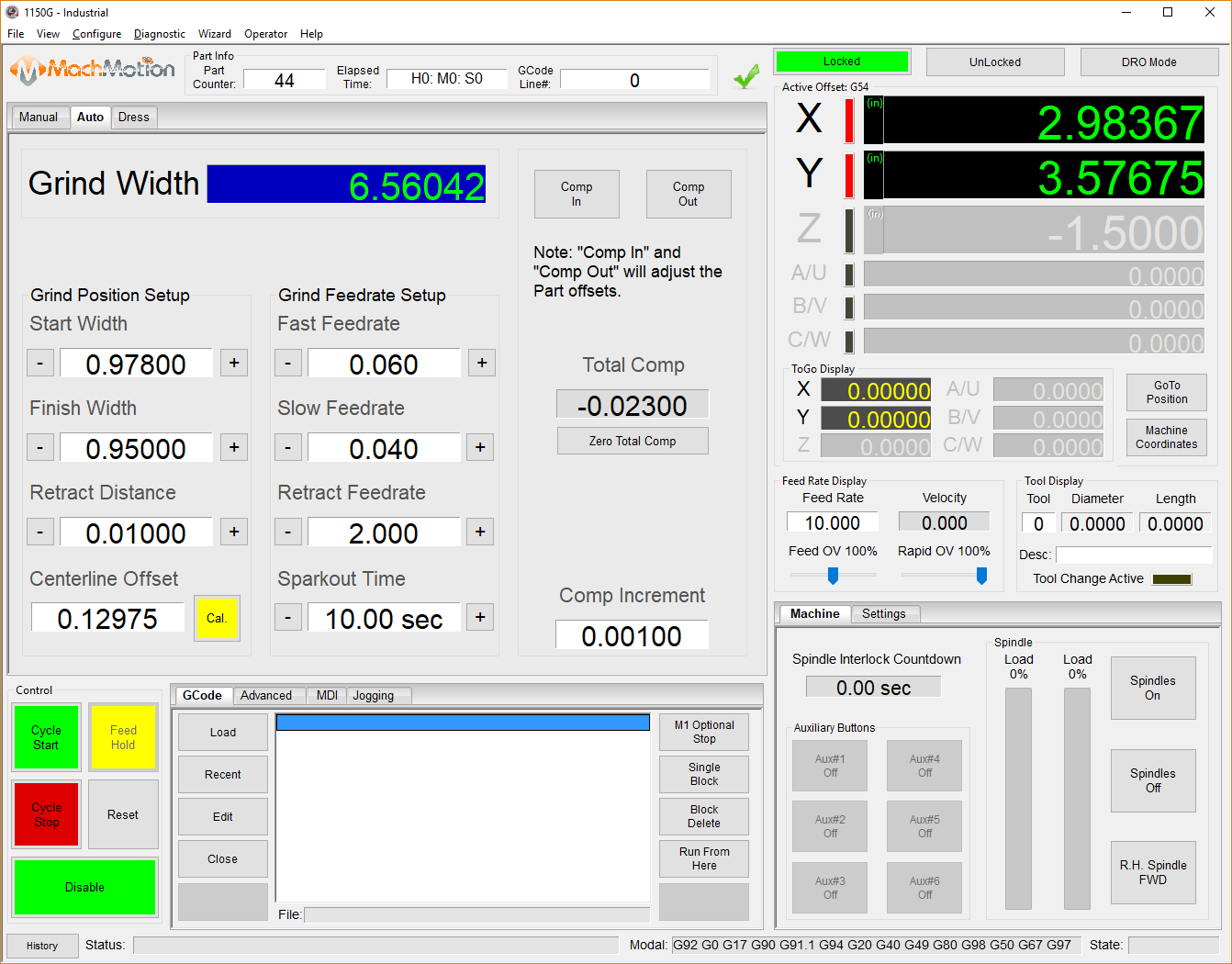Toggle Aux#1 Off button

pos(830,766)
